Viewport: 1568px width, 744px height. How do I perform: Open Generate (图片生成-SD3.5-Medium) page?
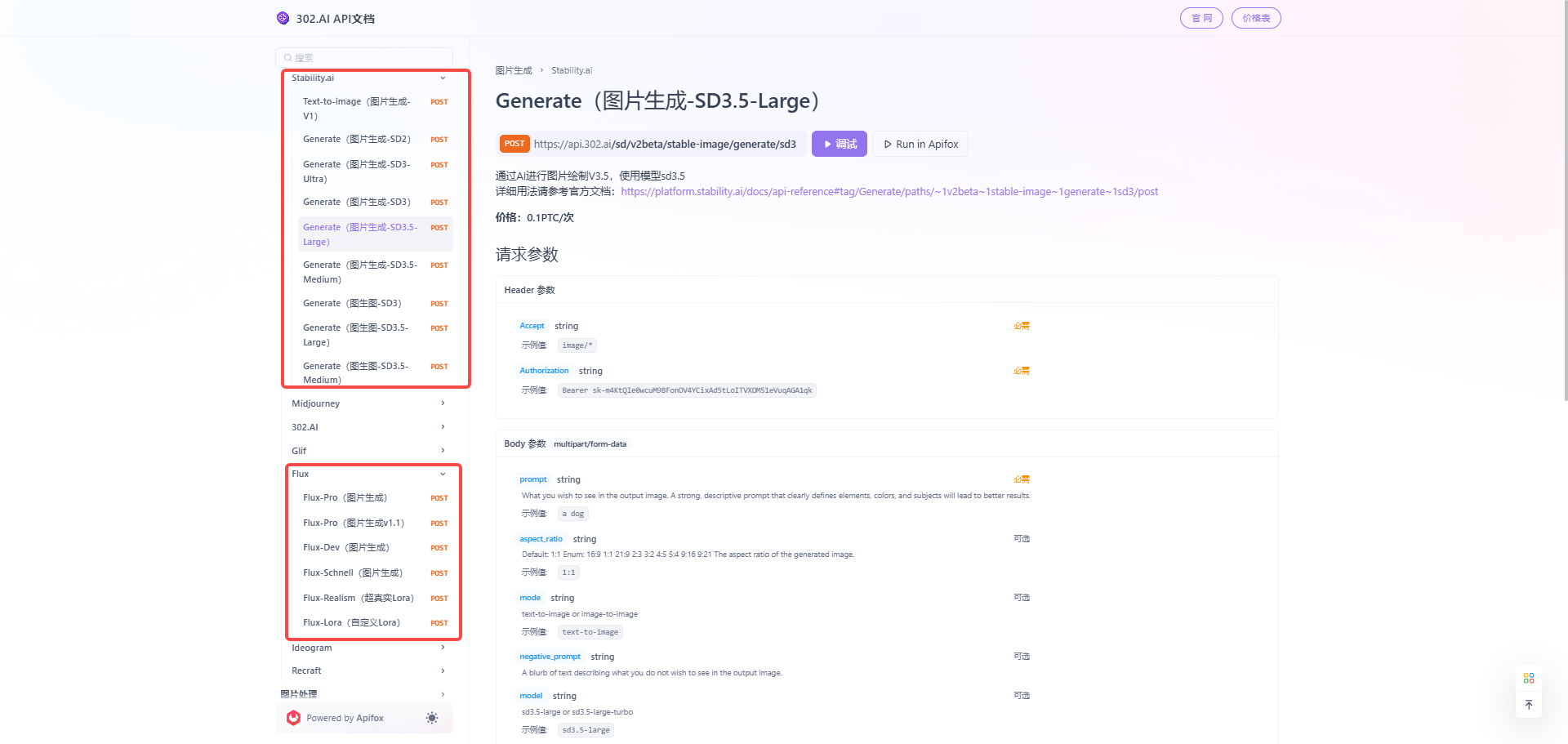pos(374,272)
